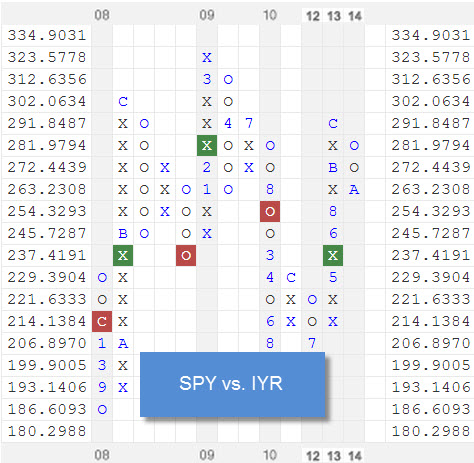Click 193.1406 on the right price axis
The height and width of the screenshot is (463, 474).
(431, 387)
